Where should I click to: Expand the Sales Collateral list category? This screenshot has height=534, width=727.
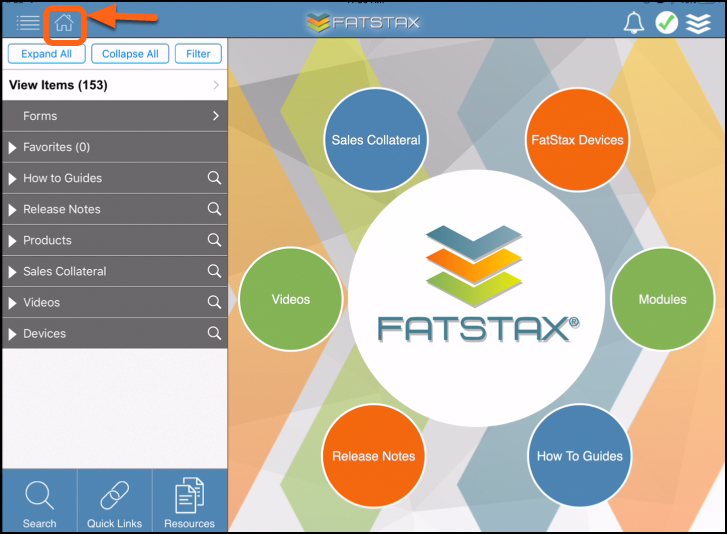pyautogui.click(x=13, y=272)
